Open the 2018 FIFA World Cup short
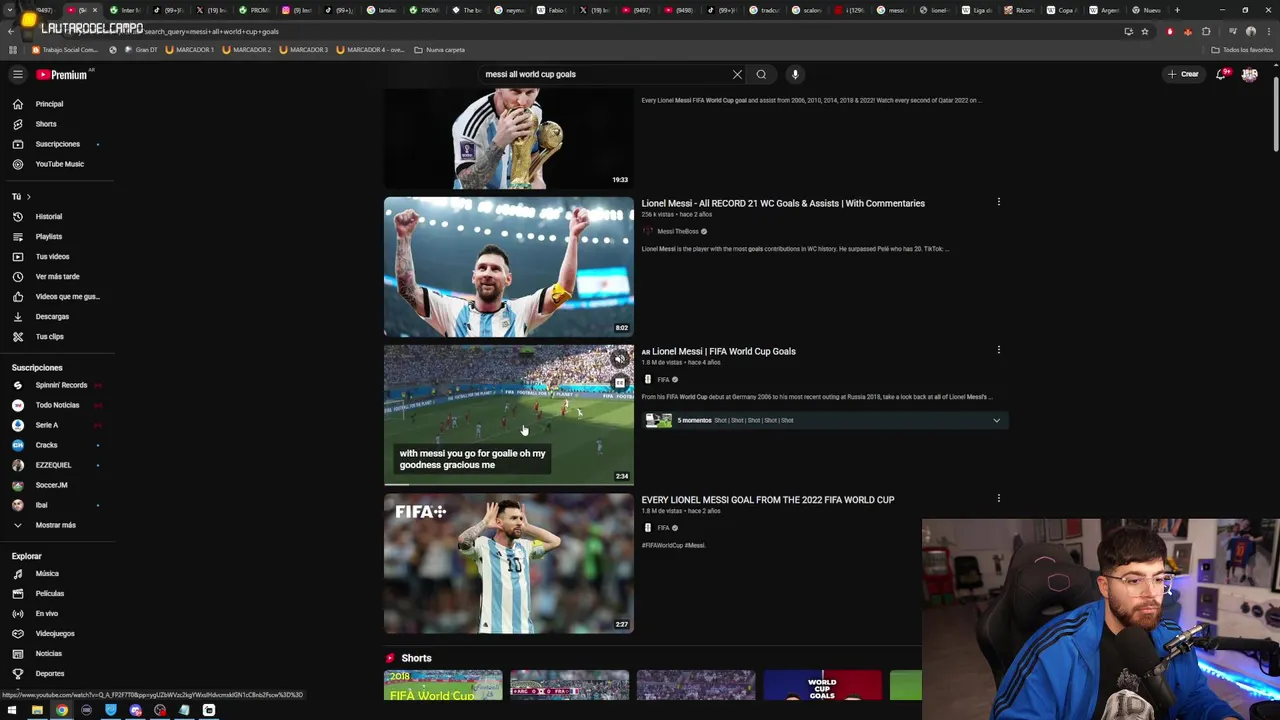The width and height of the screenshot is (1280, 720). (x=443, y=685)
